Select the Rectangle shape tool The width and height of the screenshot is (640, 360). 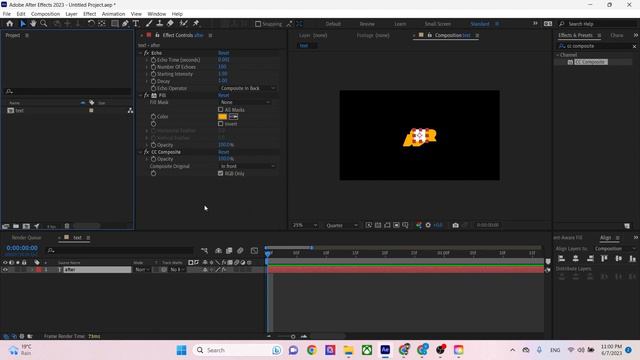pos(115,24)
